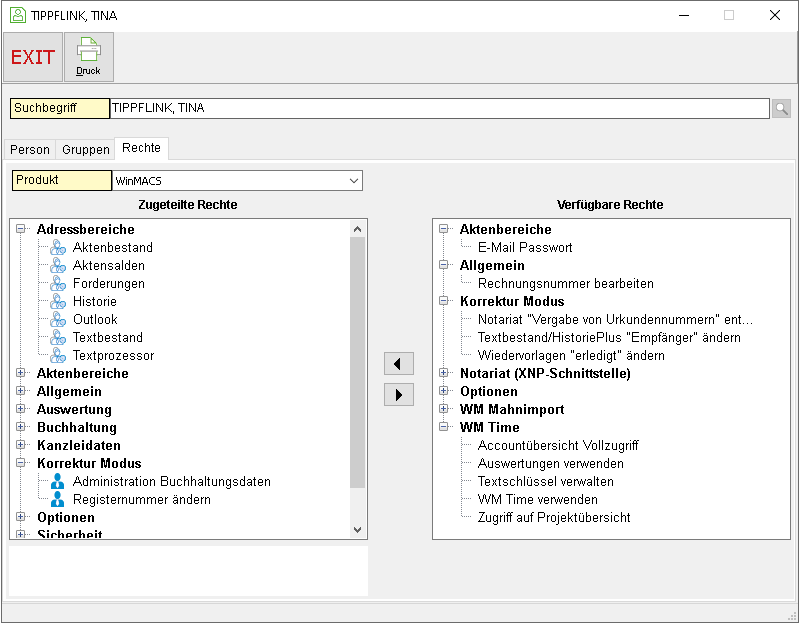Switch to the Gruppen tab

[x=86, y=149]
